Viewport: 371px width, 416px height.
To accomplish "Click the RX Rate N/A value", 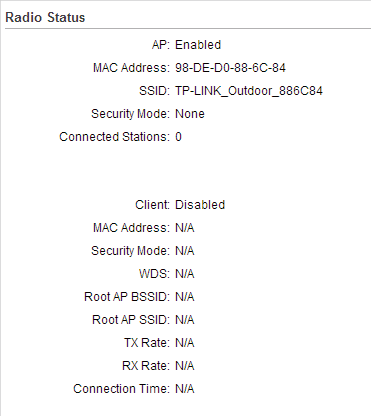I will 185,366.
